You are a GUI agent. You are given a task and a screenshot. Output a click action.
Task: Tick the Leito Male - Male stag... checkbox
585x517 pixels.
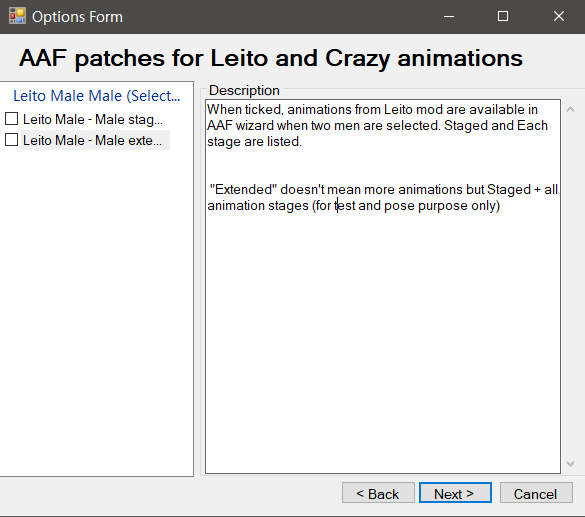pyautogui.click(x=12, y=119)
